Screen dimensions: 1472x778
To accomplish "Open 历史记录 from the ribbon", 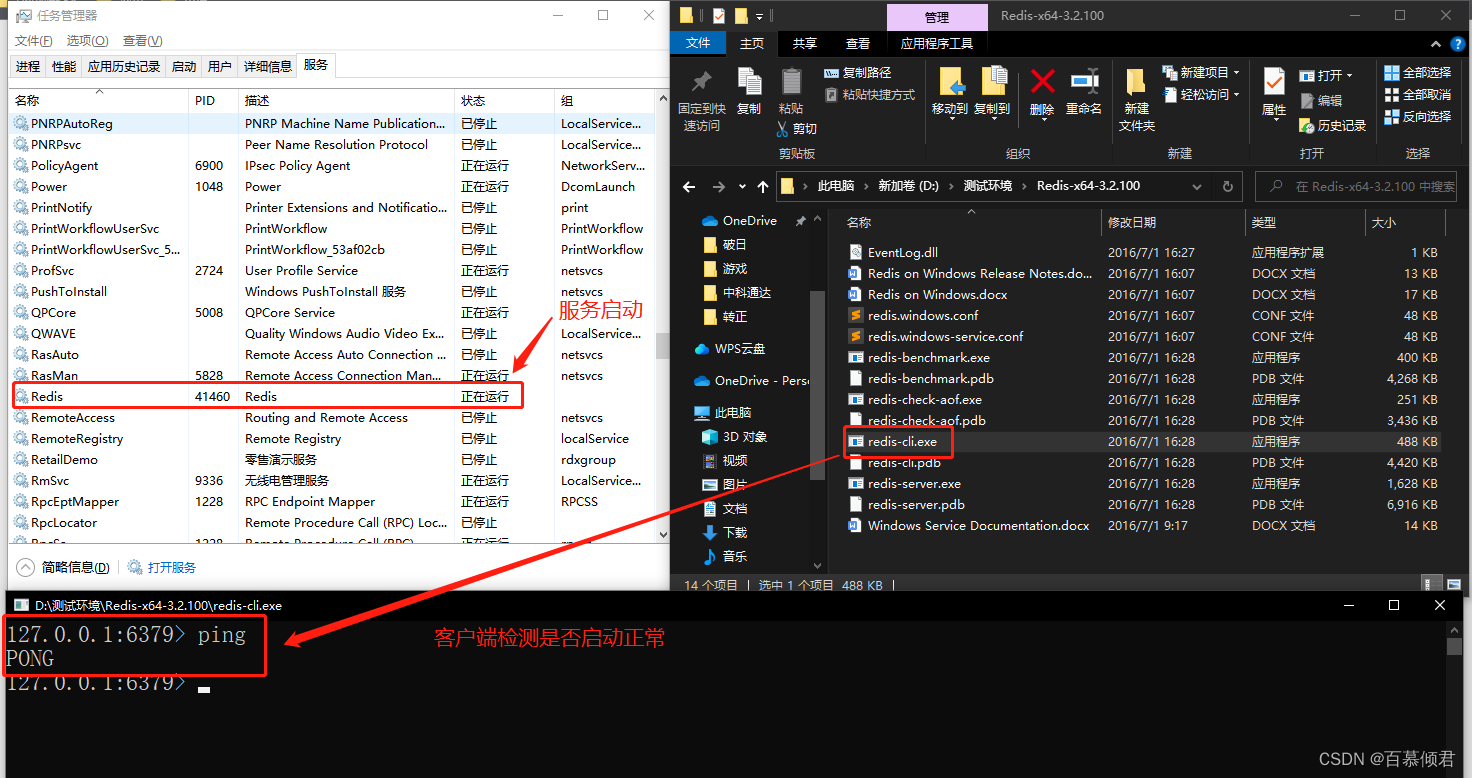I will coord(1332,126).
